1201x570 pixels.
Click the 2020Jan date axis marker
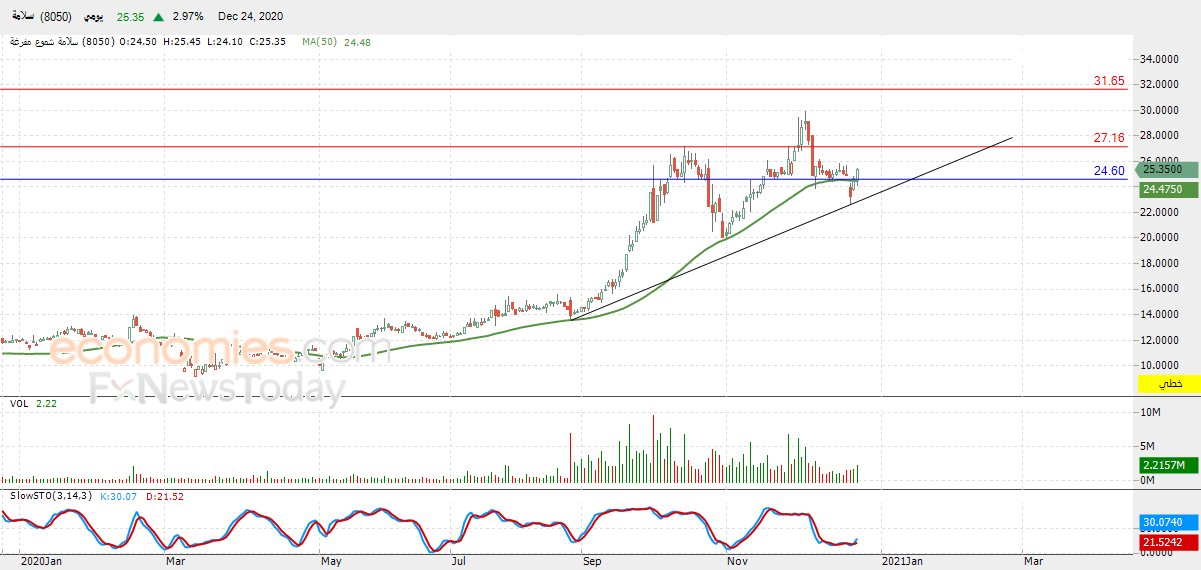pos(43,562)
